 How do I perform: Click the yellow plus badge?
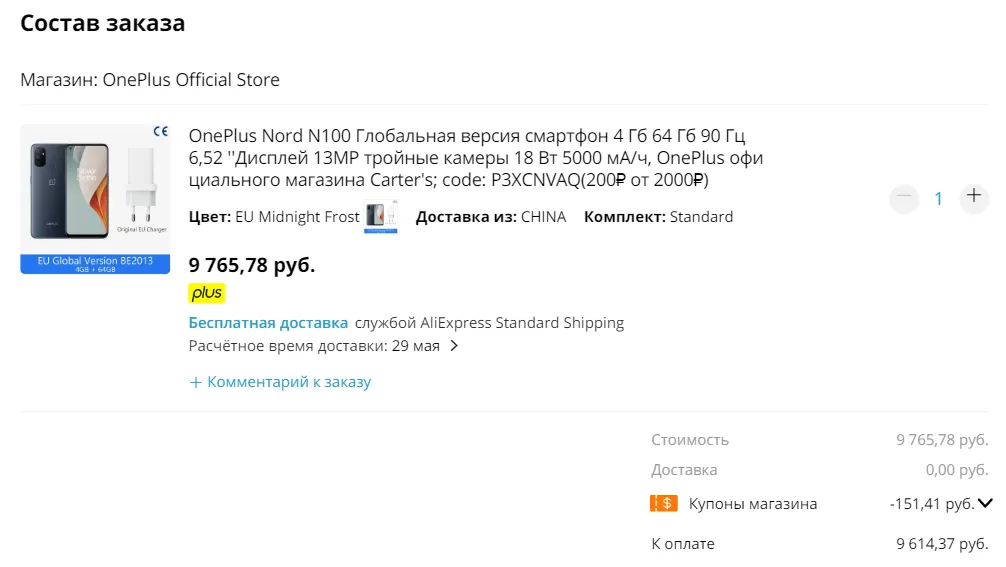pyautogui.click(x=207, y=293)
